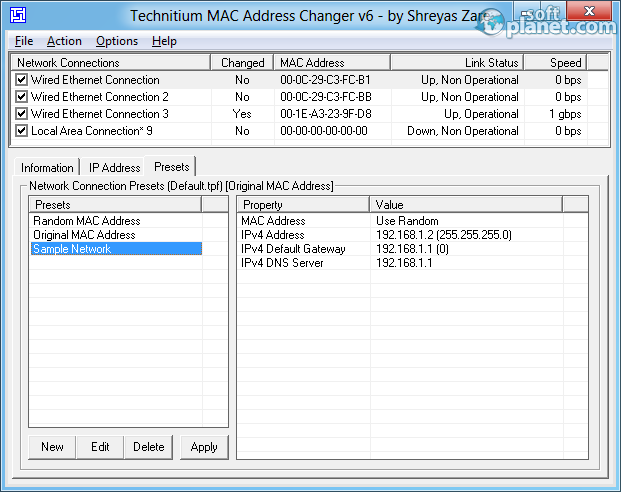Switch to the IP Address tab
The width and height of the screenshot is (621, 492).
(x=114, y=168)
